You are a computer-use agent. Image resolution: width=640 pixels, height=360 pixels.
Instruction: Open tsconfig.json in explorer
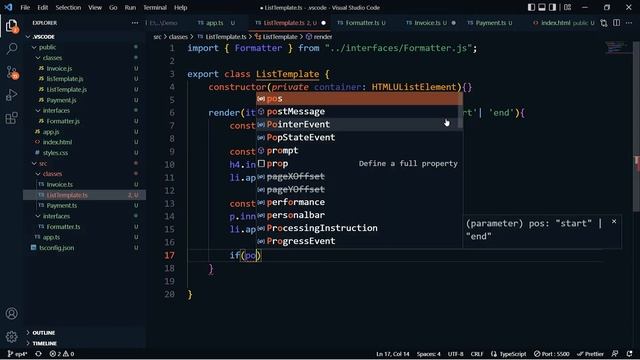pyautogui.click(x=84, y=248)
